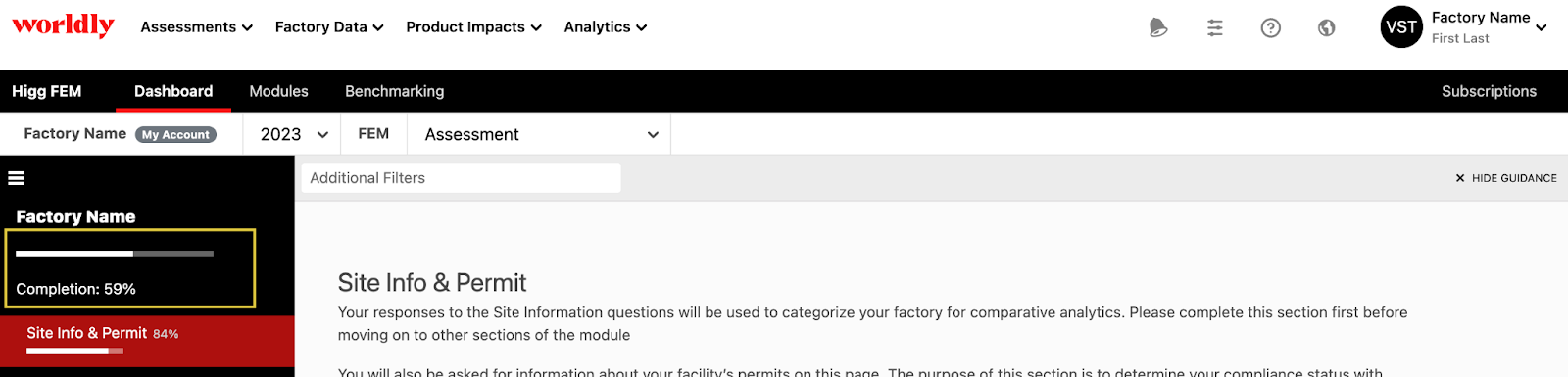Switch to the Modules tab

click(x=278, y=91)
